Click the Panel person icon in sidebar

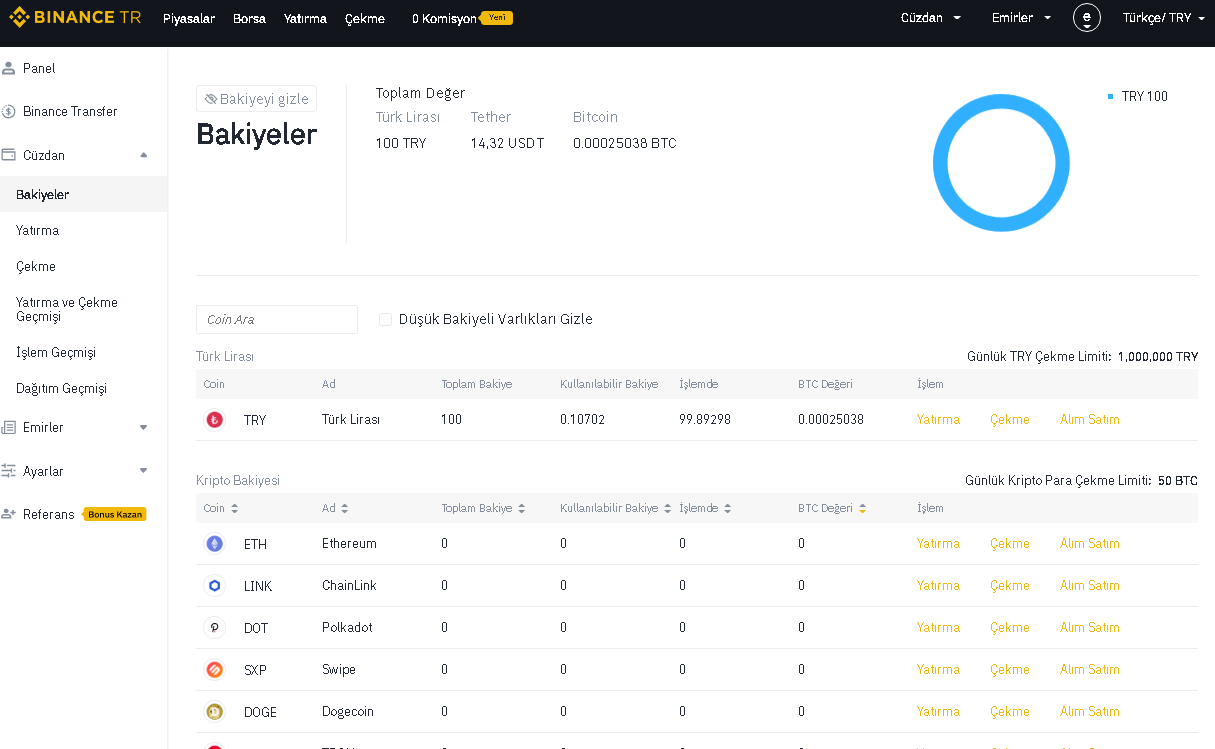[x=9, y=68]
